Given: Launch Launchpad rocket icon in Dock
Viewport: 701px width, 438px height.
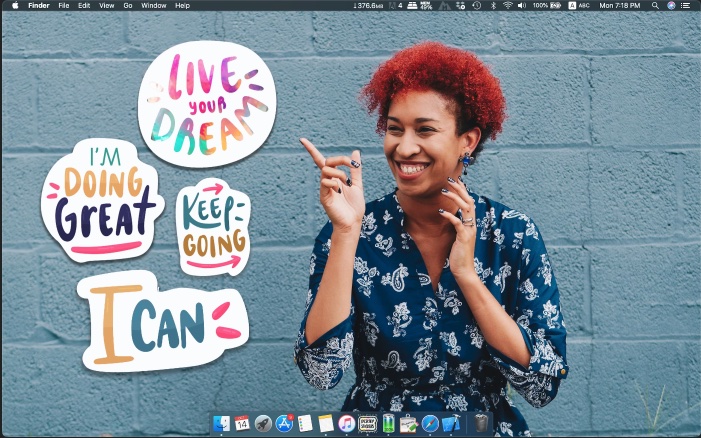Looking at the screenshot, I should (x=263, y=423).
